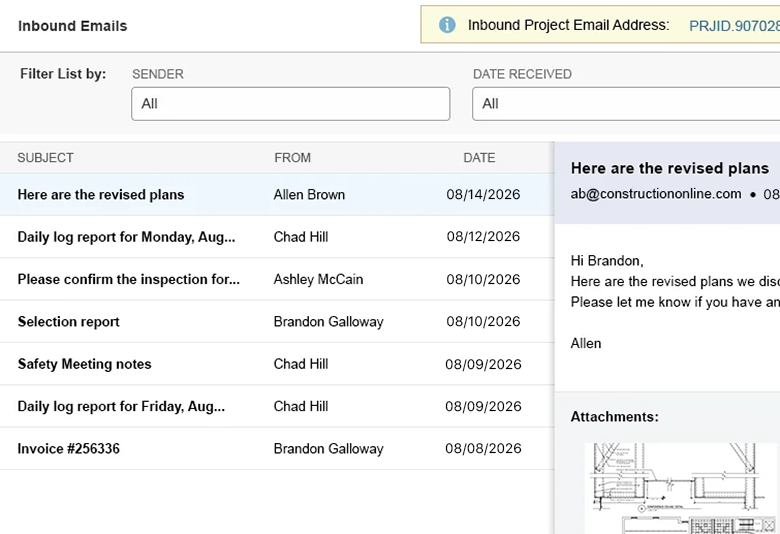Click the date 08/14/2026
780x534 pixels.
point(483,195)
